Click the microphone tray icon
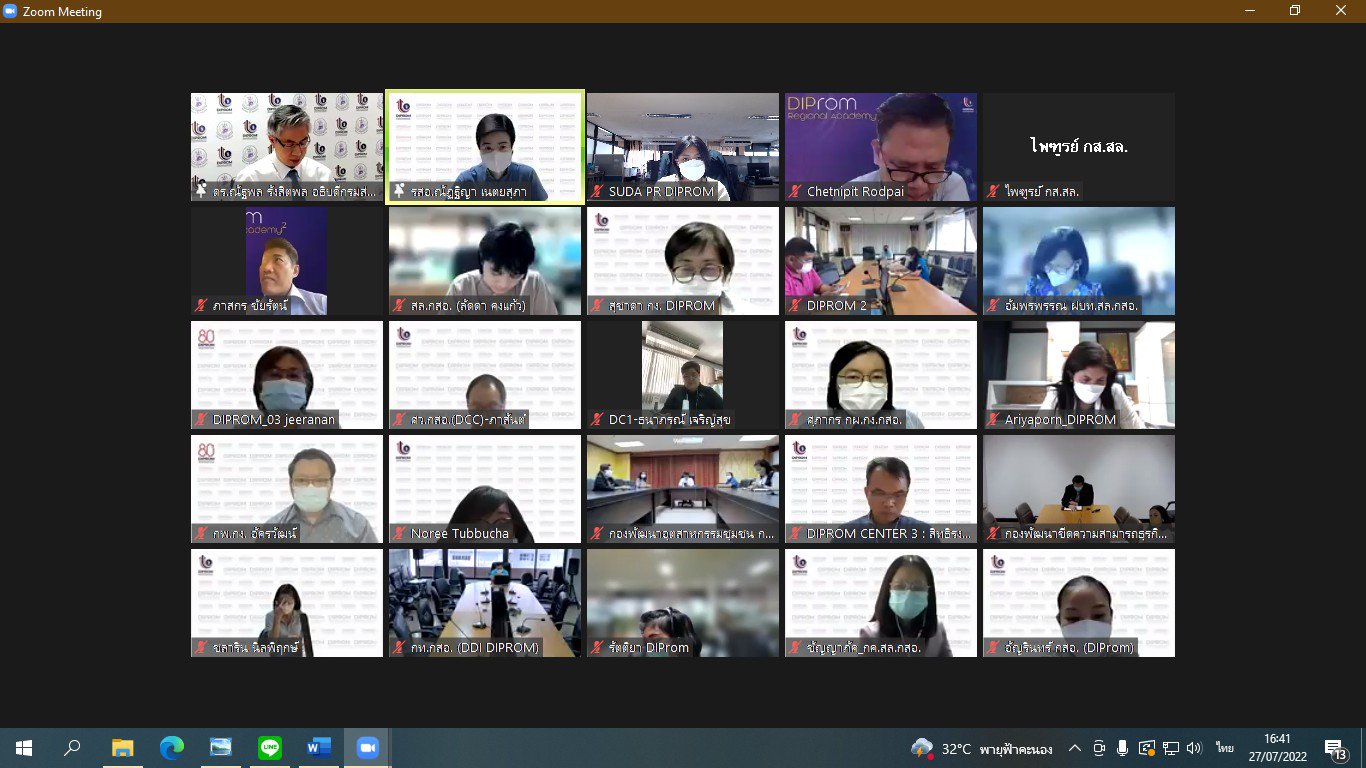This screenshot has height=768, width=1366. tap(1123, 749)
